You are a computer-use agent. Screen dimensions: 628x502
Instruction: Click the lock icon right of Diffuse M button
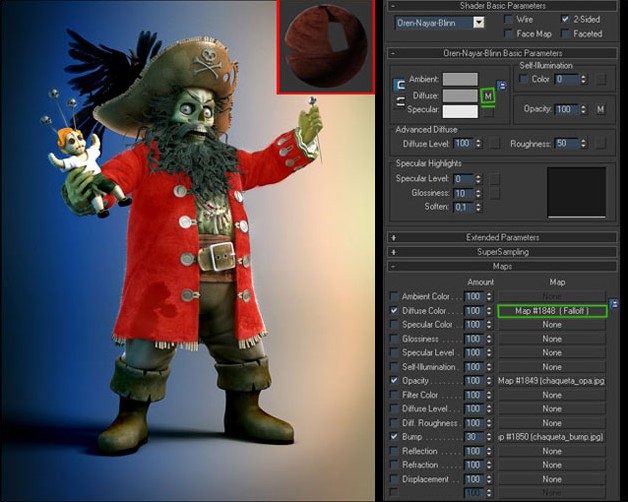point(502,86)
